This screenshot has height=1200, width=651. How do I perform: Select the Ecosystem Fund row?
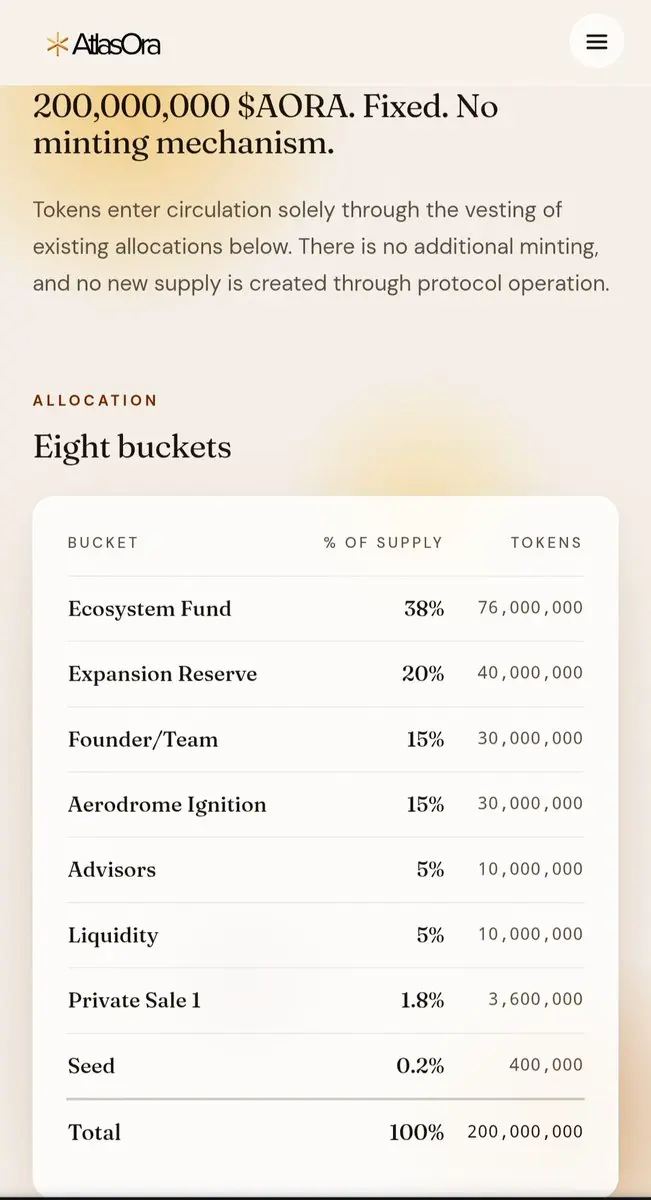click(x=326, y=608)
